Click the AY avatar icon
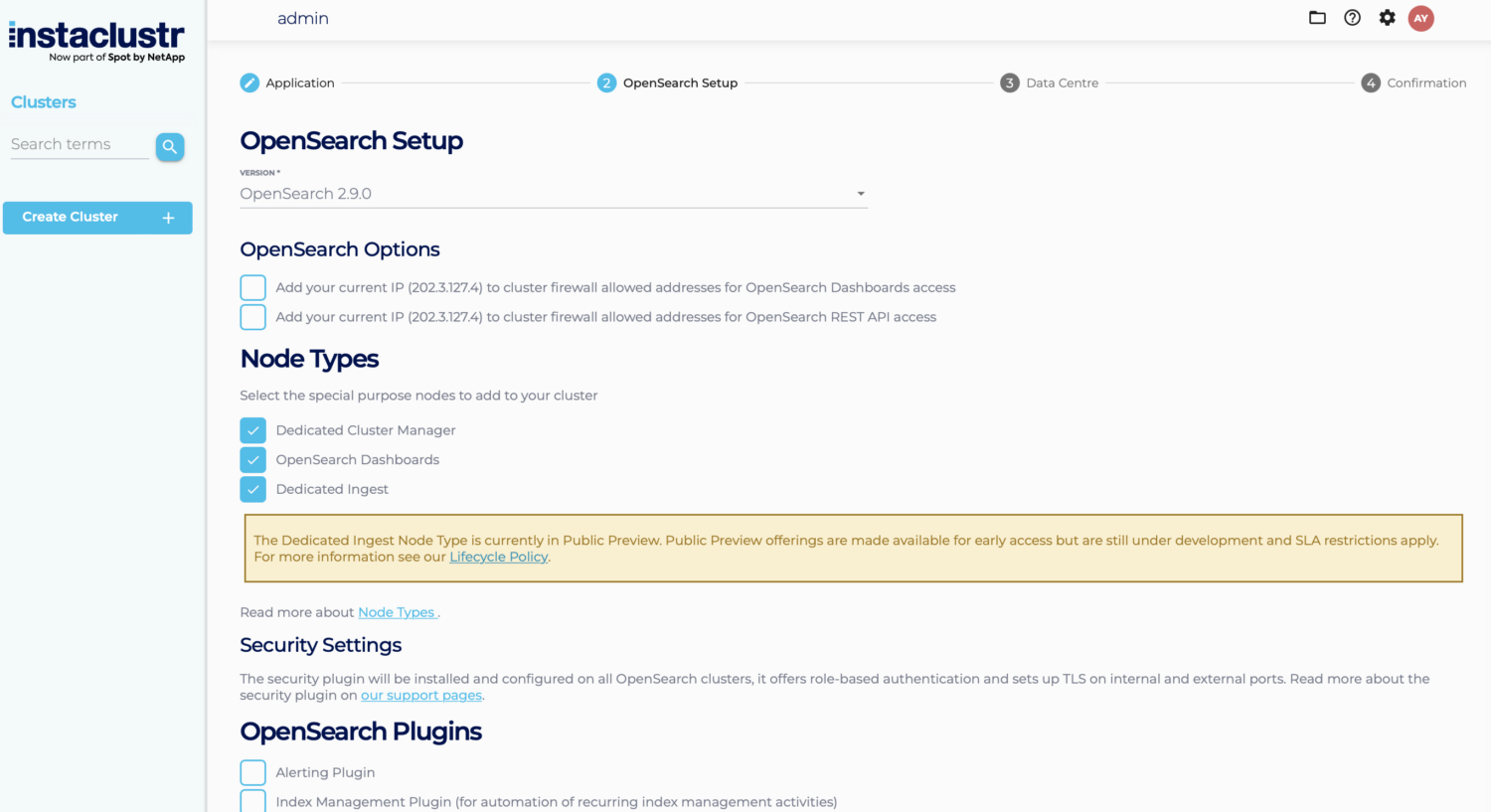This screenshot has width=1491, height=812. [x=1420, y=18]
